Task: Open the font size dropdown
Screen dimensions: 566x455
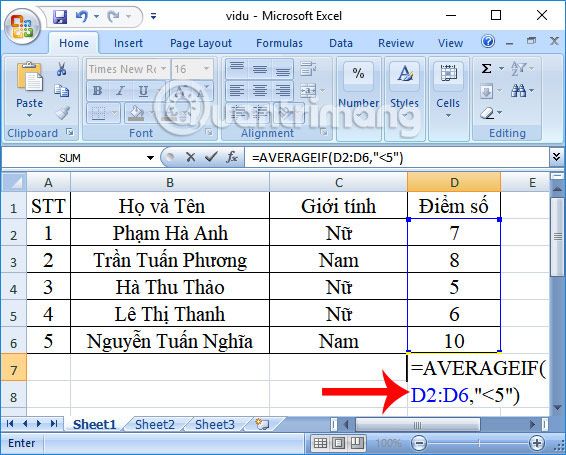Action: pos(206,69)
